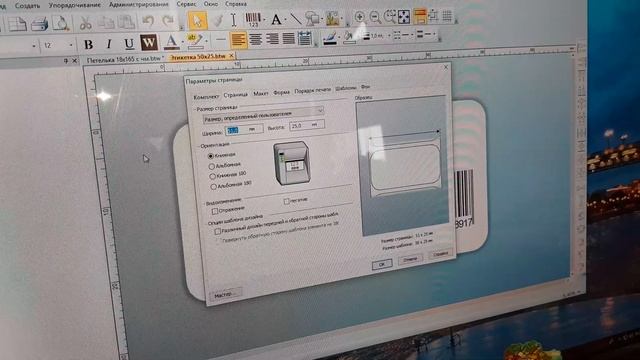Click the Undo arrow icon

pos(148,21)
